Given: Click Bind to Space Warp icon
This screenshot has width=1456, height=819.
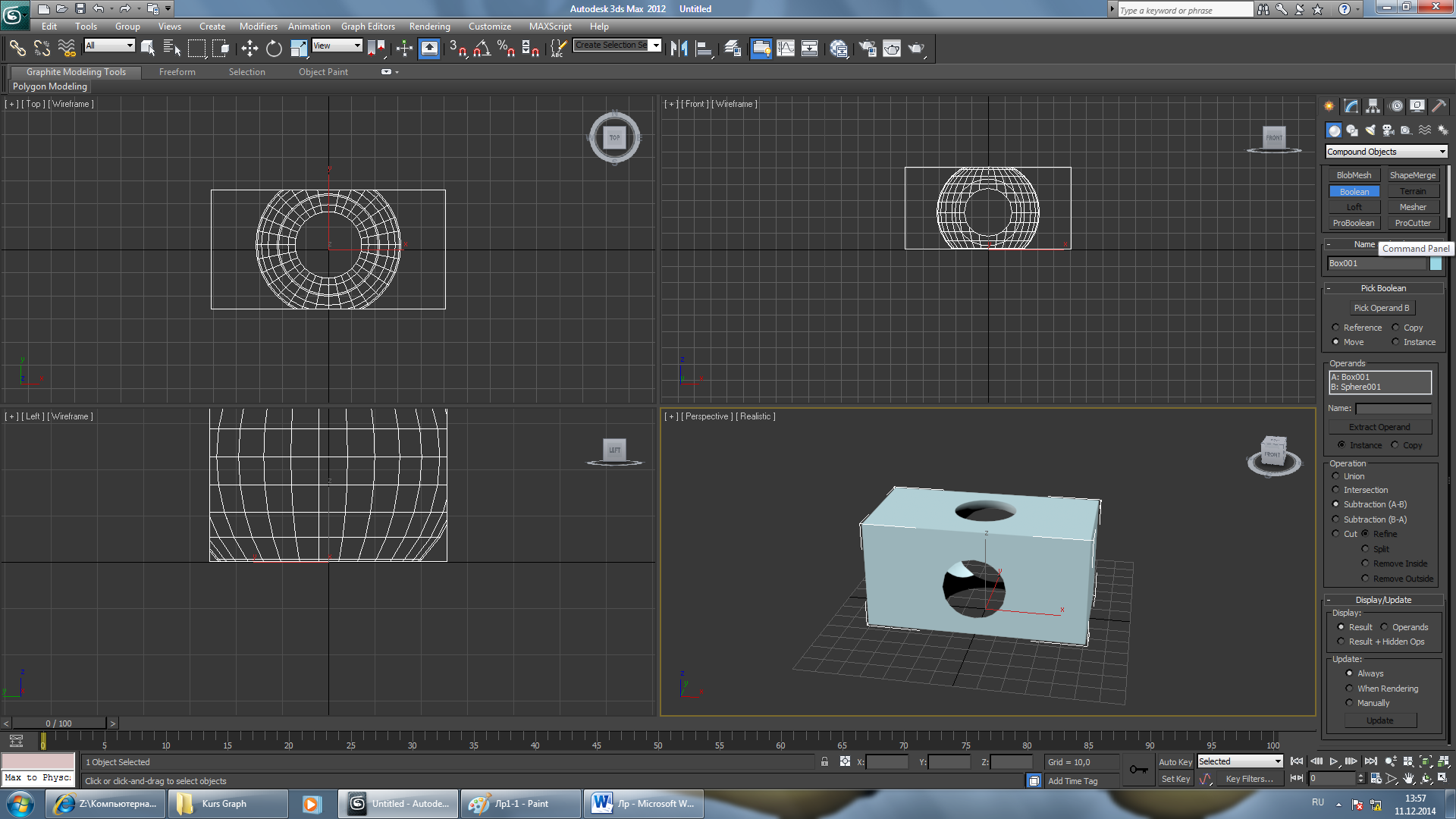Looking at the screenshot, I should 67,49.
